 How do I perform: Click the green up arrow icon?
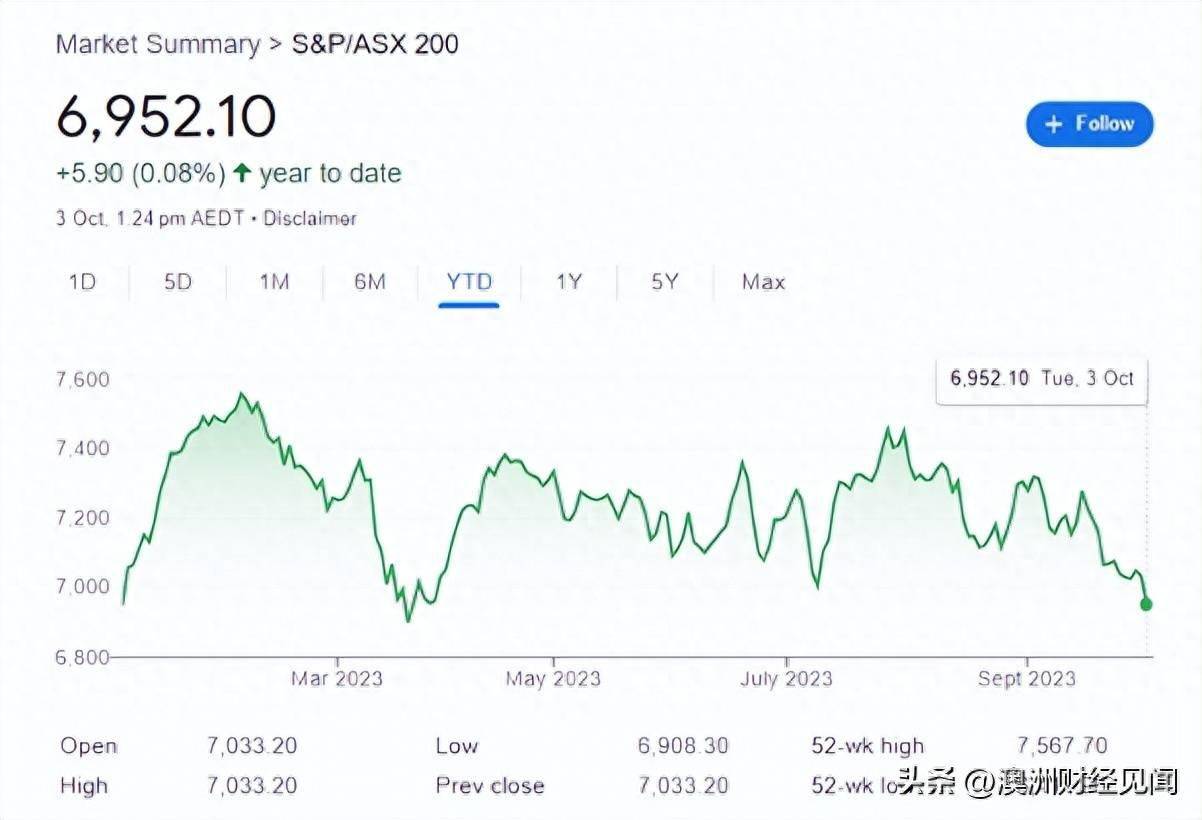click(x=241, y=173)
